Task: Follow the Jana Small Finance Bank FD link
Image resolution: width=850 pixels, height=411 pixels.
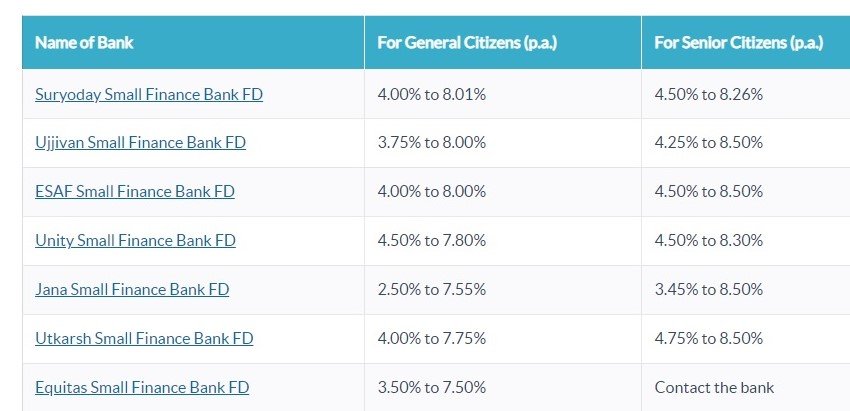Action: tap(132, 290)
